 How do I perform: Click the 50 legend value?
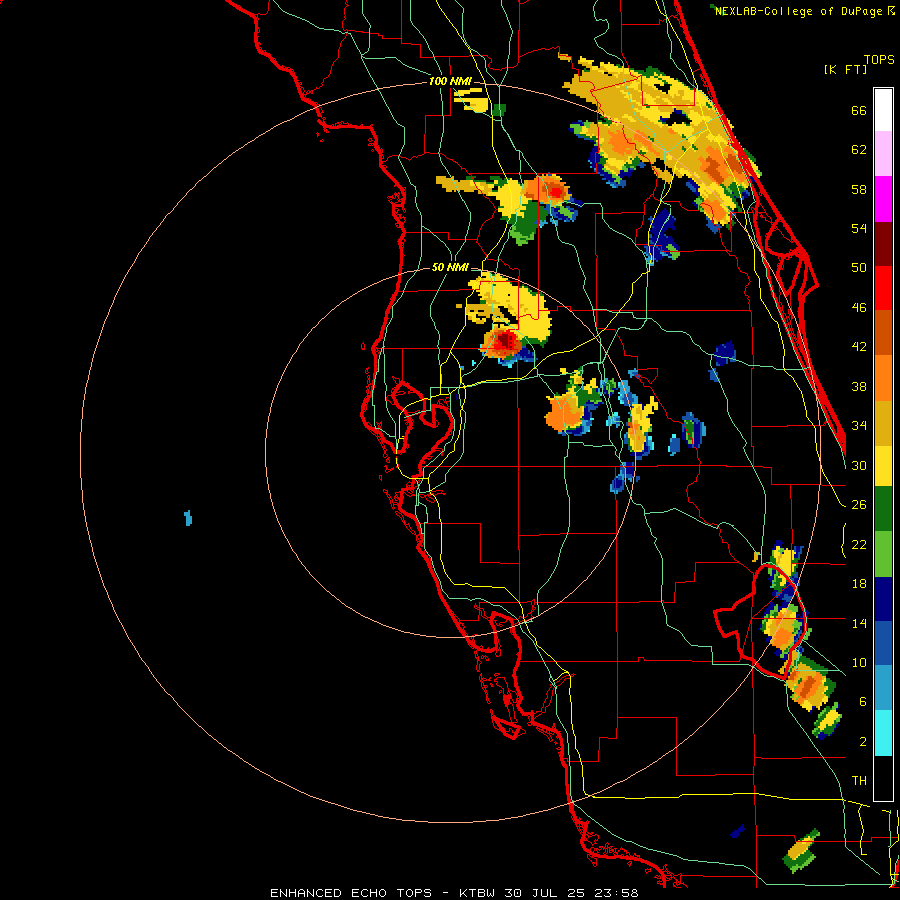pos(859,267)
